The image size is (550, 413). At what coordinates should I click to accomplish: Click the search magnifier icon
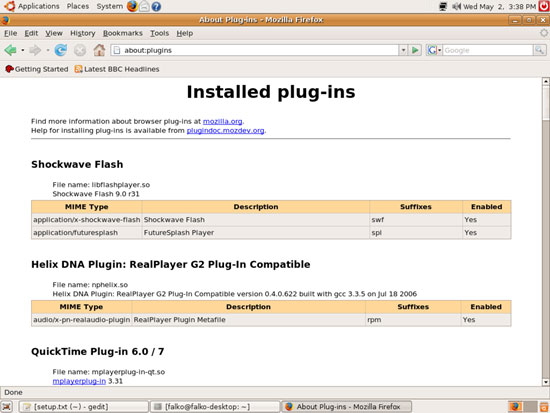click(539, 50)
